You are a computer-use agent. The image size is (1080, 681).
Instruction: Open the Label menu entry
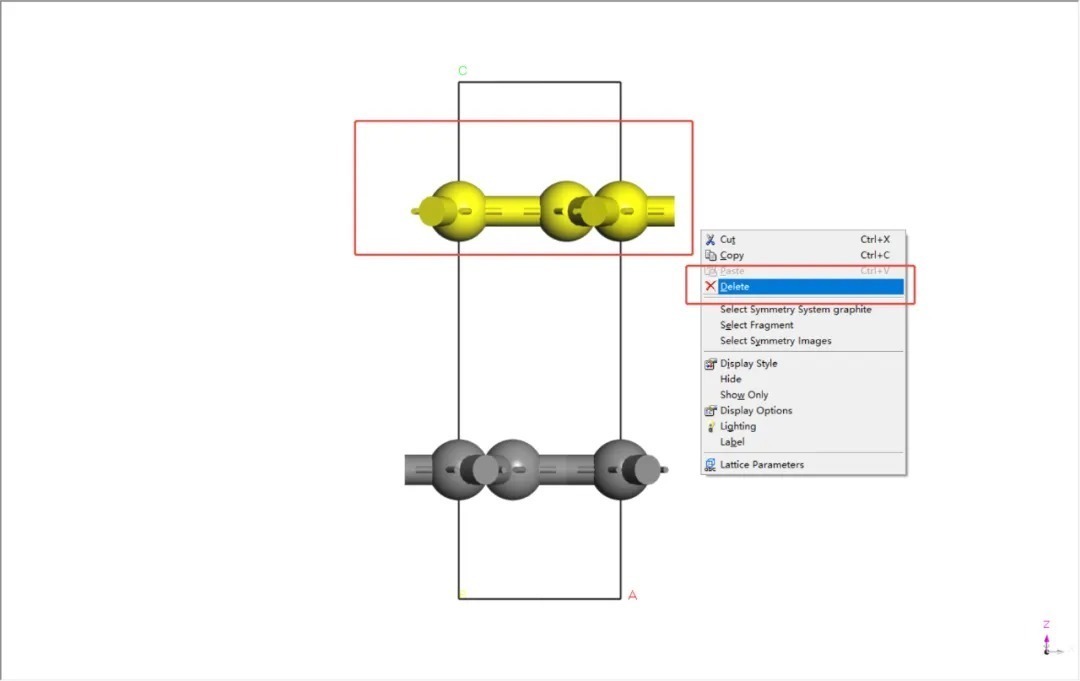click(732, 442)
